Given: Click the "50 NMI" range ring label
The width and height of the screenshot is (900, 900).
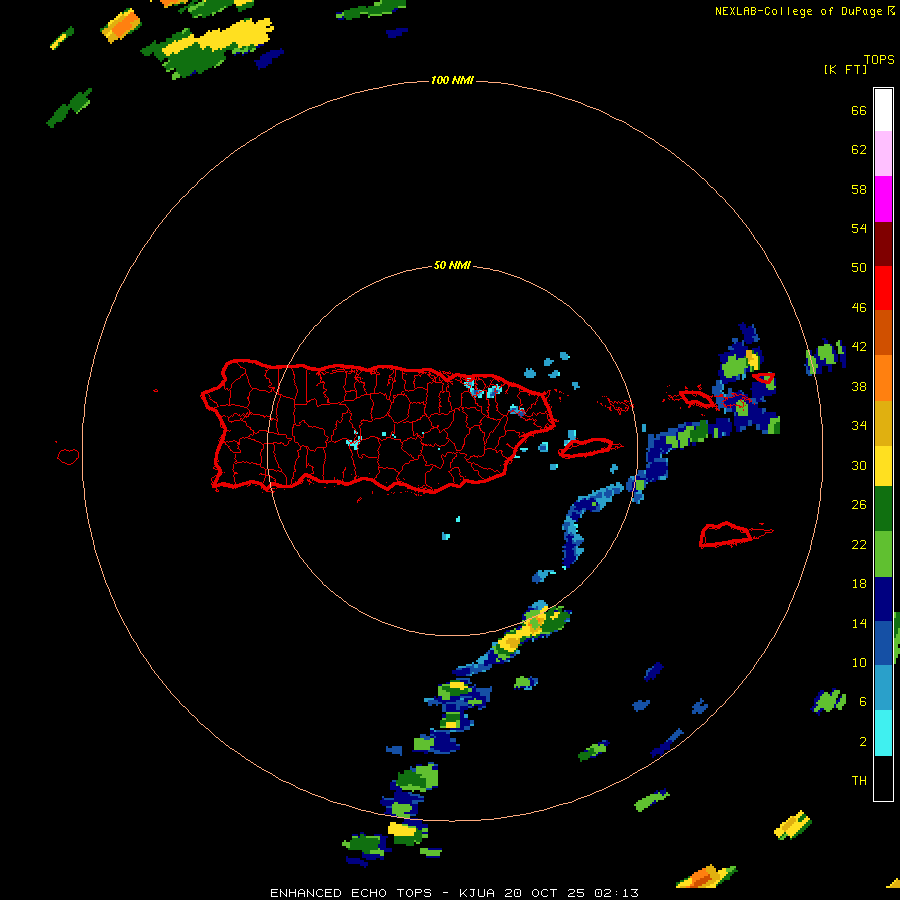Looking at the screenshot, I should point(452,265).
